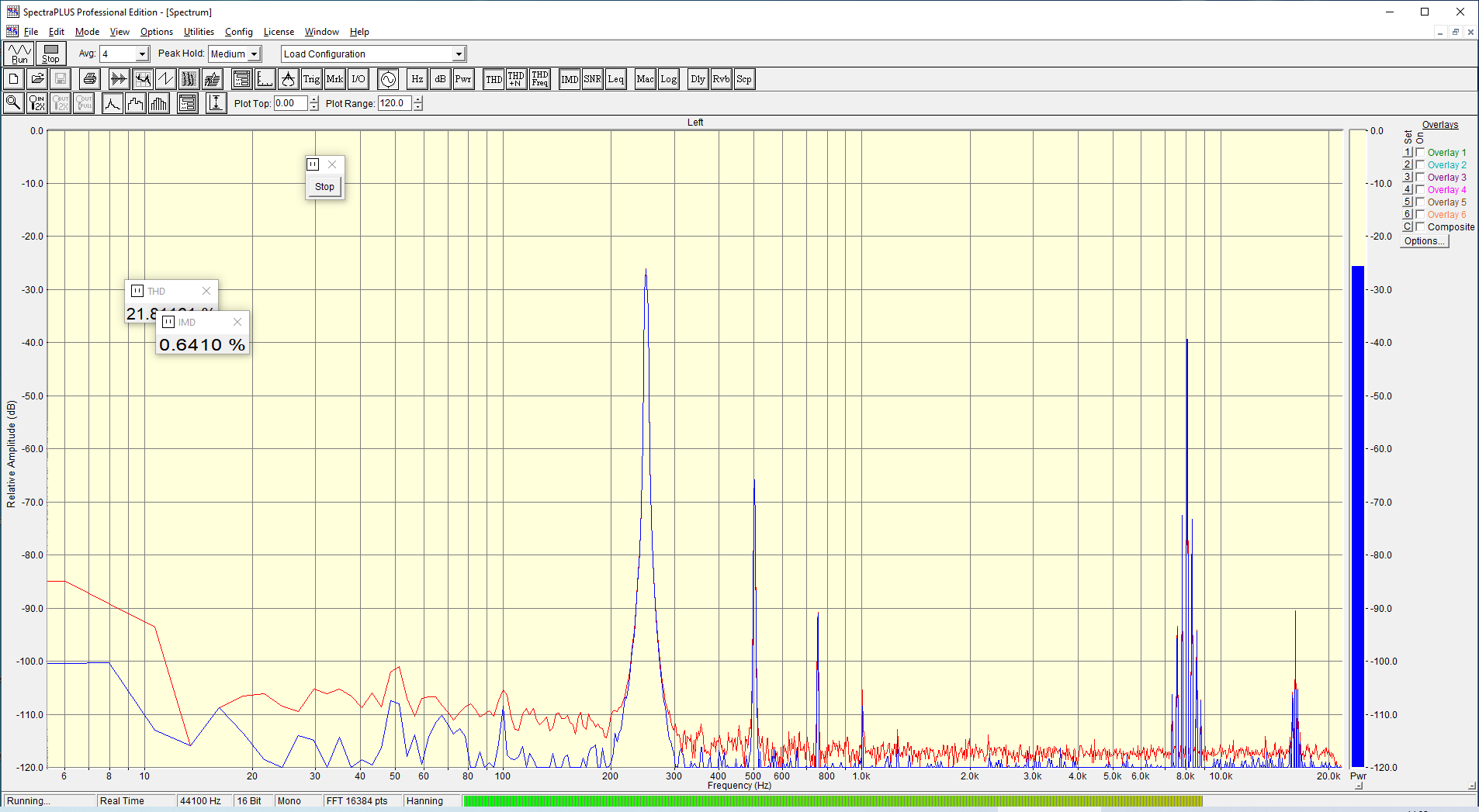Screen dimensions: 1479x812
Task: Open an existing file from toolbar
Action: 37,79
